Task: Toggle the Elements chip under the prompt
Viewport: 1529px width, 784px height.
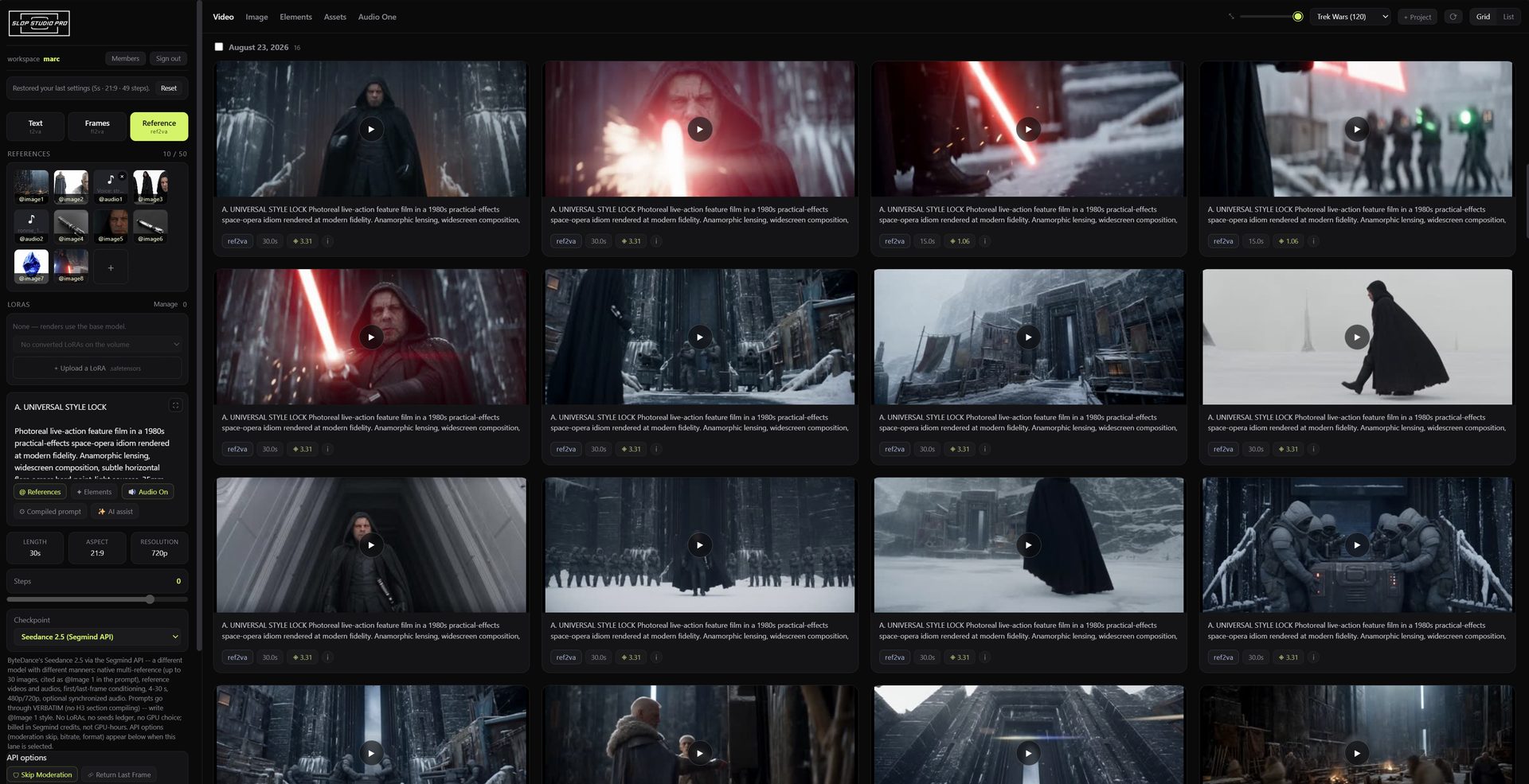Action: 94,492
